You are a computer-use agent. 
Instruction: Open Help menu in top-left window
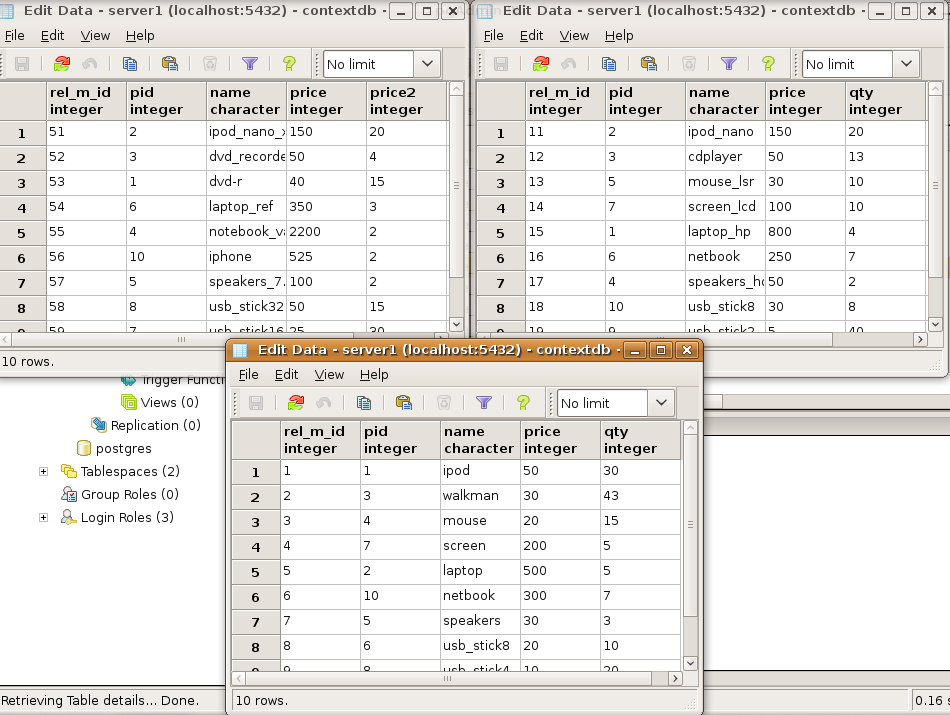pos(140,36)
